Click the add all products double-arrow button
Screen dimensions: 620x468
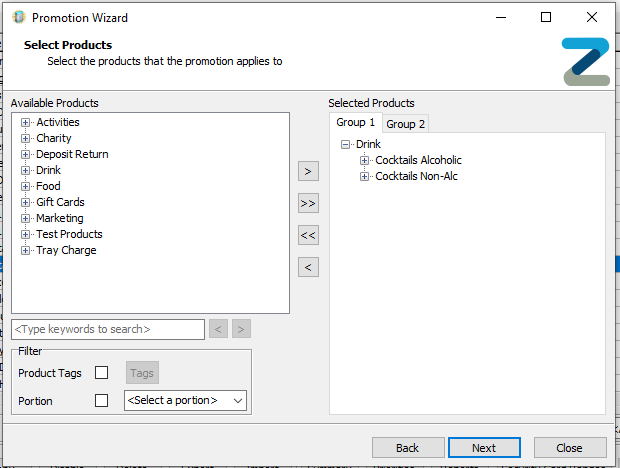click(308, 204)
